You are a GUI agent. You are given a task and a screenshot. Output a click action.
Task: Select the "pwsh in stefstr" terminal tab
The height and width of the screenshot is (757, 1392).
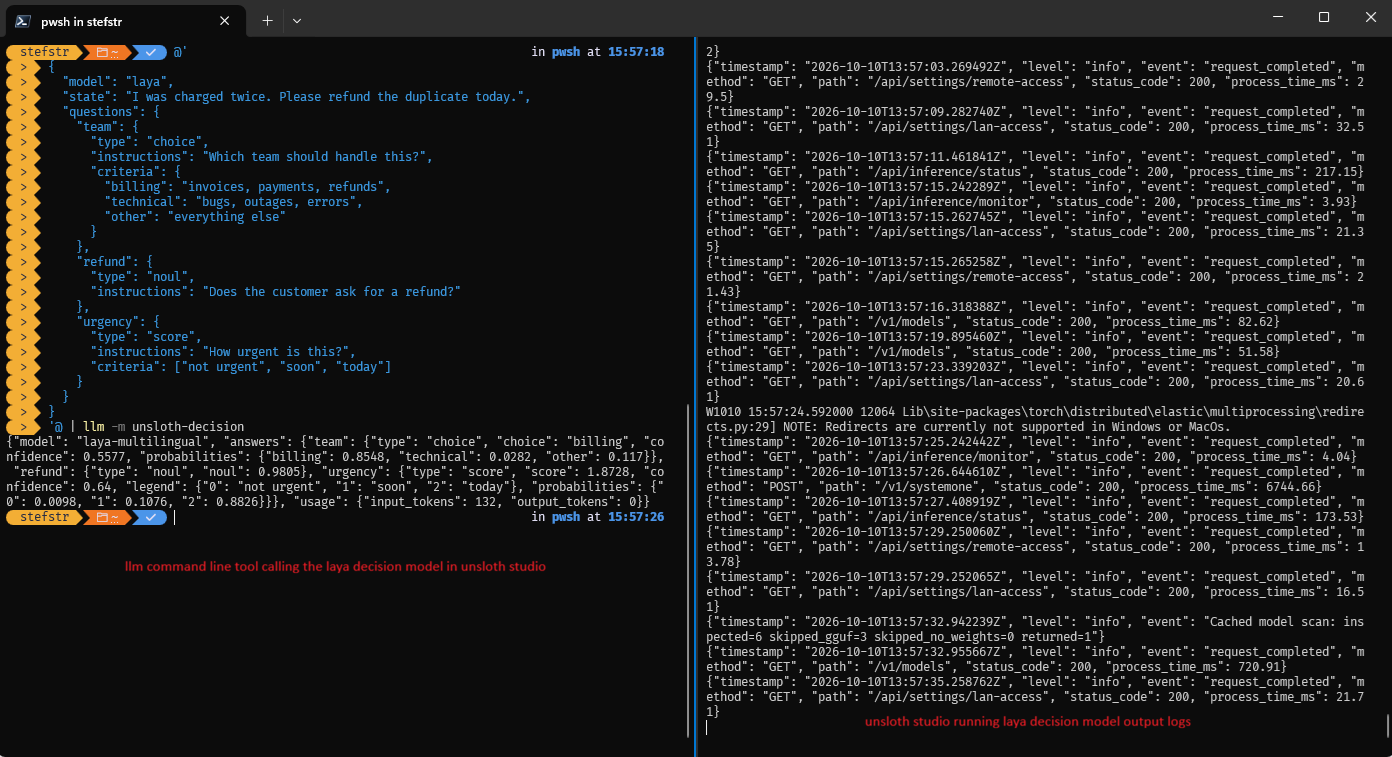[x=124, y=20]
